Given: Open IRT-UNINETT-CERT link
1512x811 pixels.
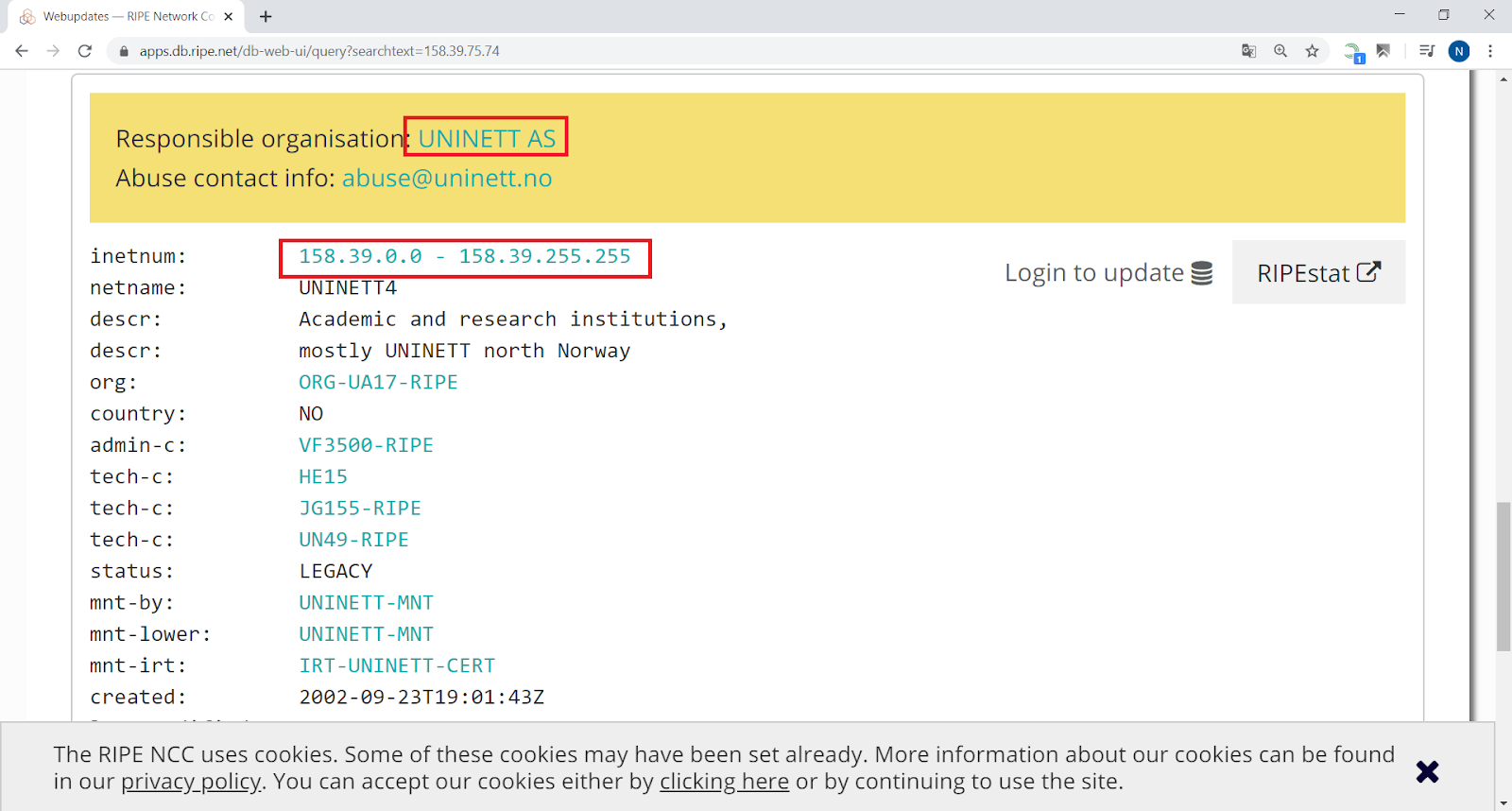Looking at the screenshot, I should pos(397,665).
